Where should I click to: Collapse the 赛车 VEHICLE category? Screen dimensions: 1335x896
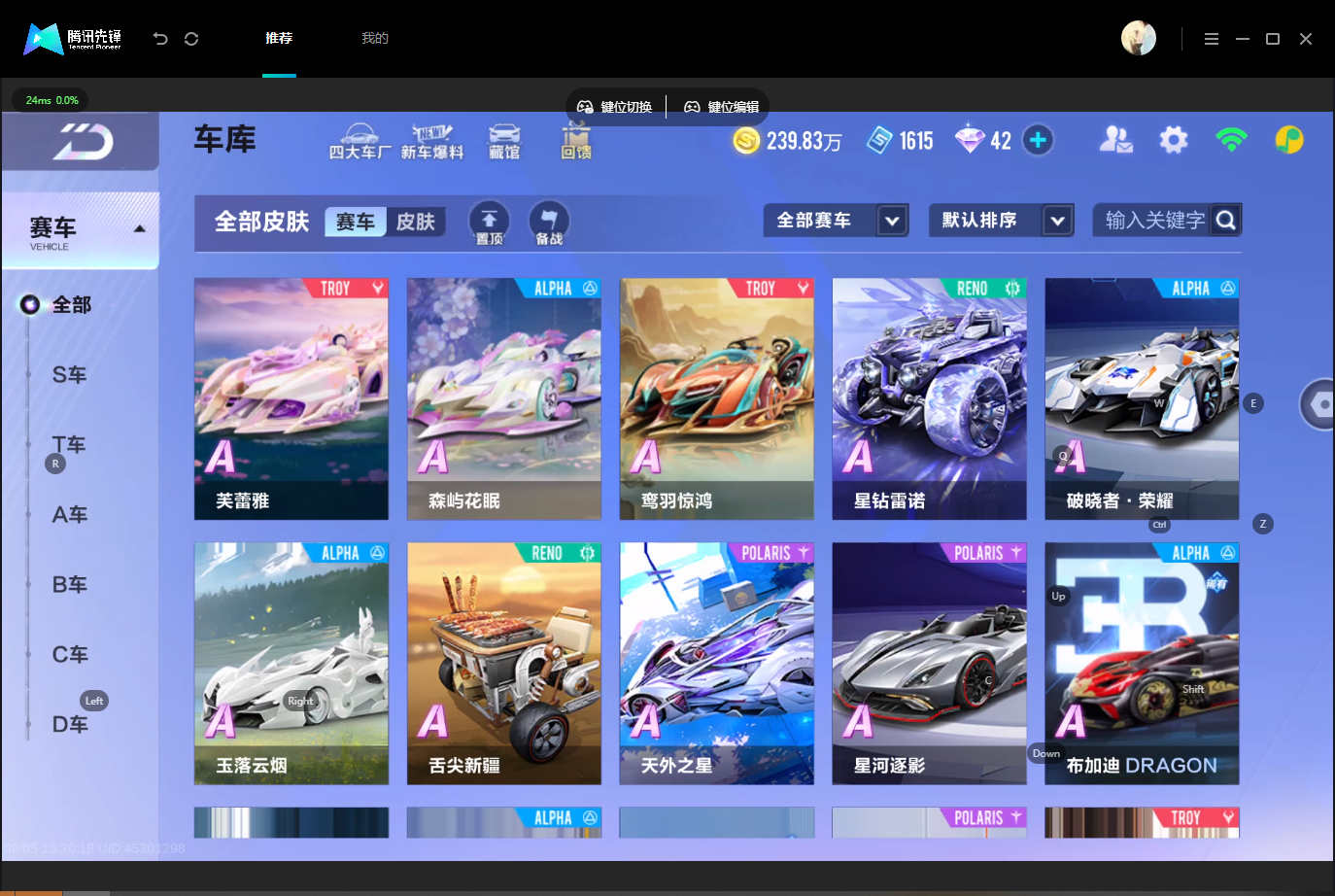pos(81,230)
